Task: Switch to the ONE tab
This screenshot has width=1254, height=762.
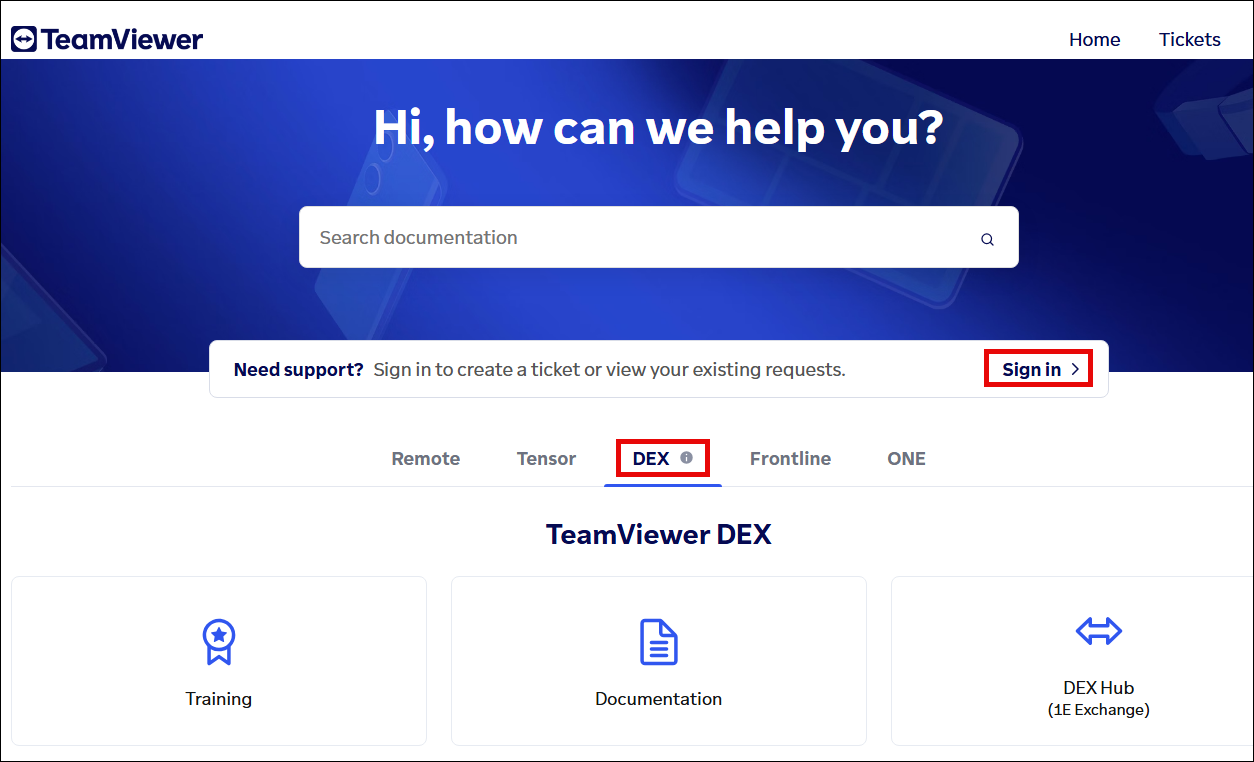Action: pos(906,459)
